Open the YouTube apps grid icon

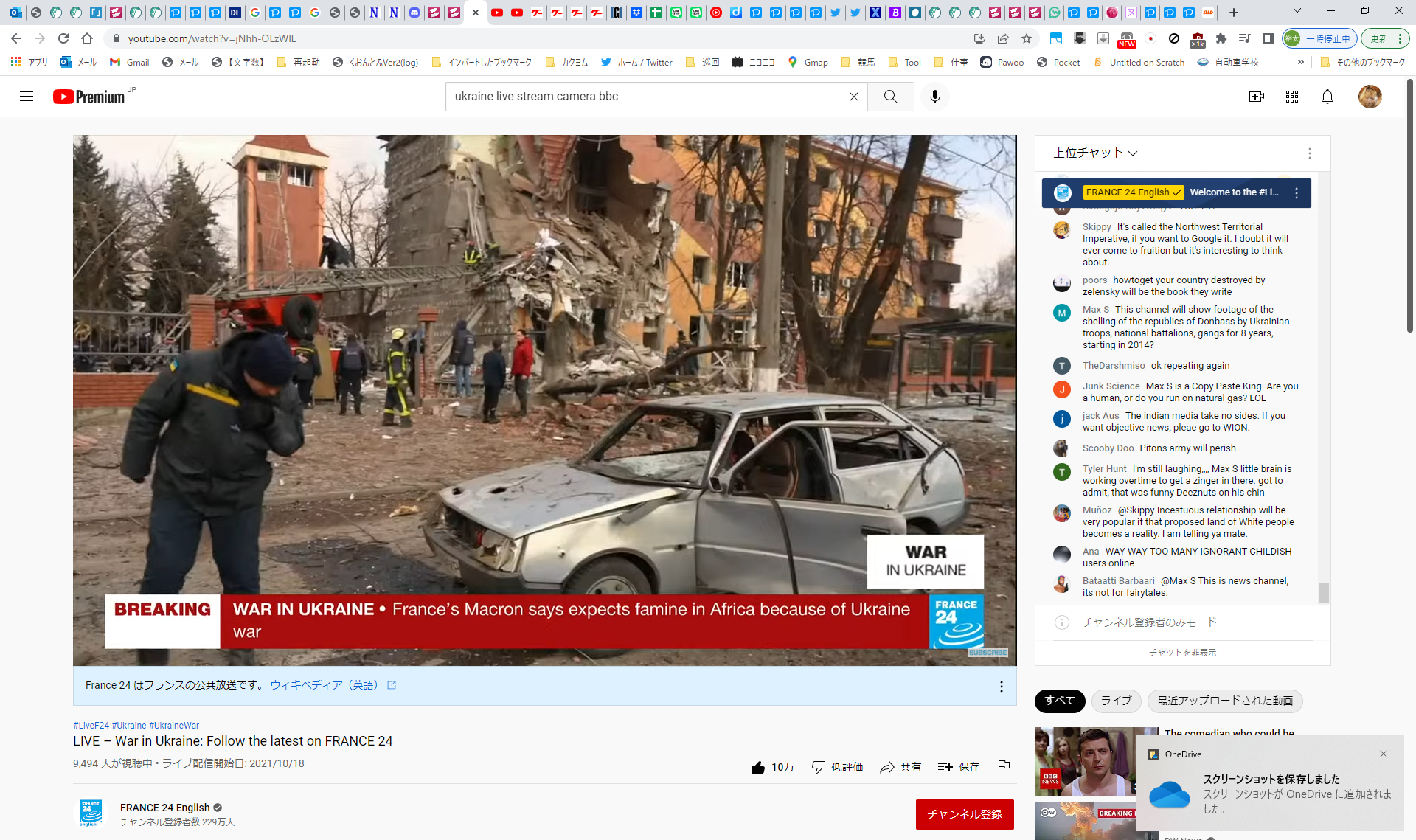1291,97
